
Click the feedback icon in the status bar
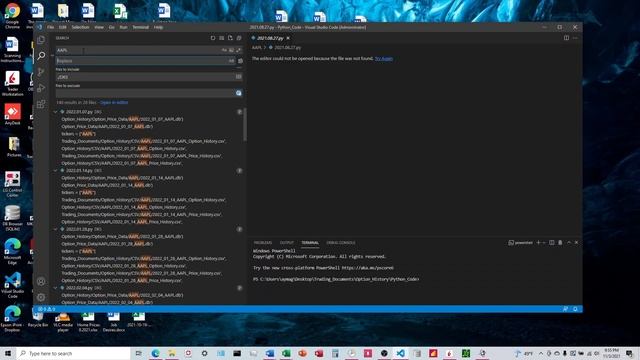[x=565, y=309]
